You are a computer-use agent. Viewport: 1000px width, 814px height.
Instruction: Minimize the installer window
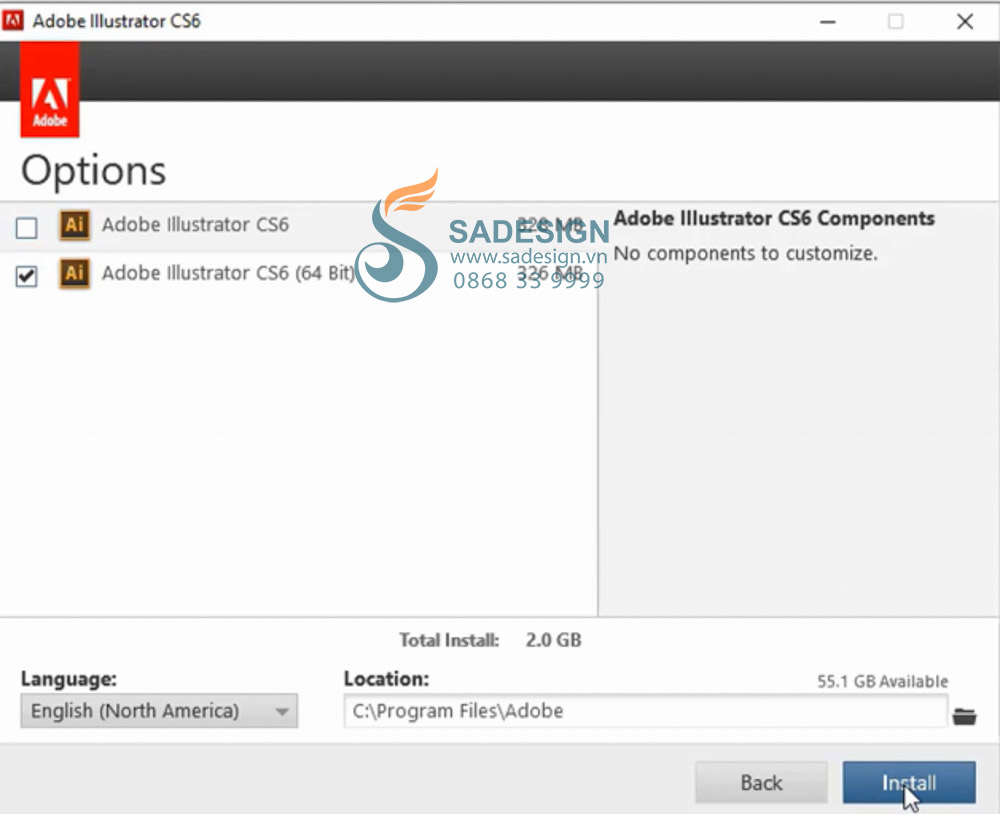coord(828,22)
